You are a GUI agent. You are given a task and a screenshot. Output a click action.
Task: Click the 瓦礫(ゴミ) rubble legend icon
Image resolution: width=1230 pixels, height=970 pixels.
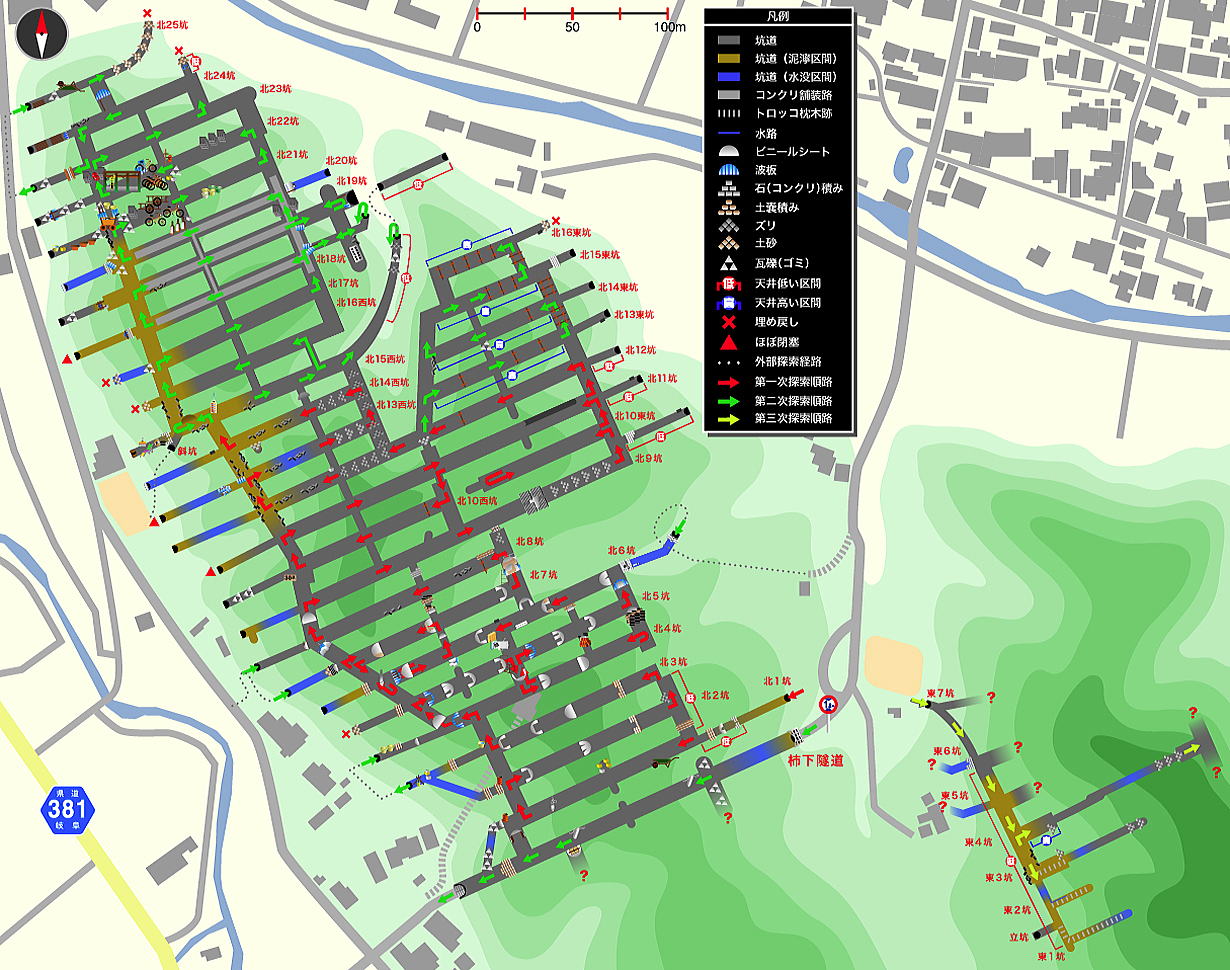(x=729, y=265)
